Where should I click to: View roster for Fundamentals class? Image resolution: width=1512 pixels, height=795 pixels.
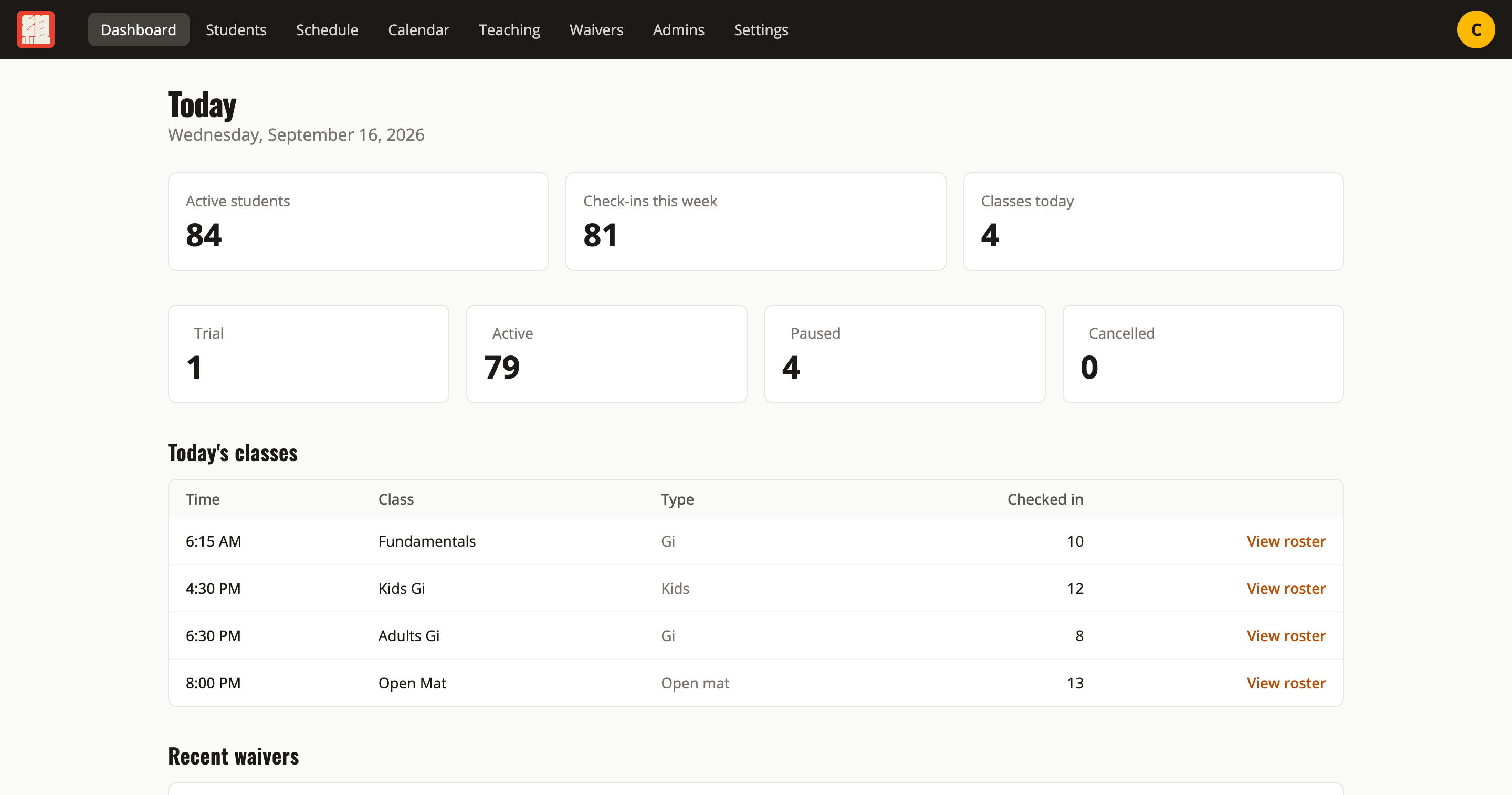[x=1286, y=541]
